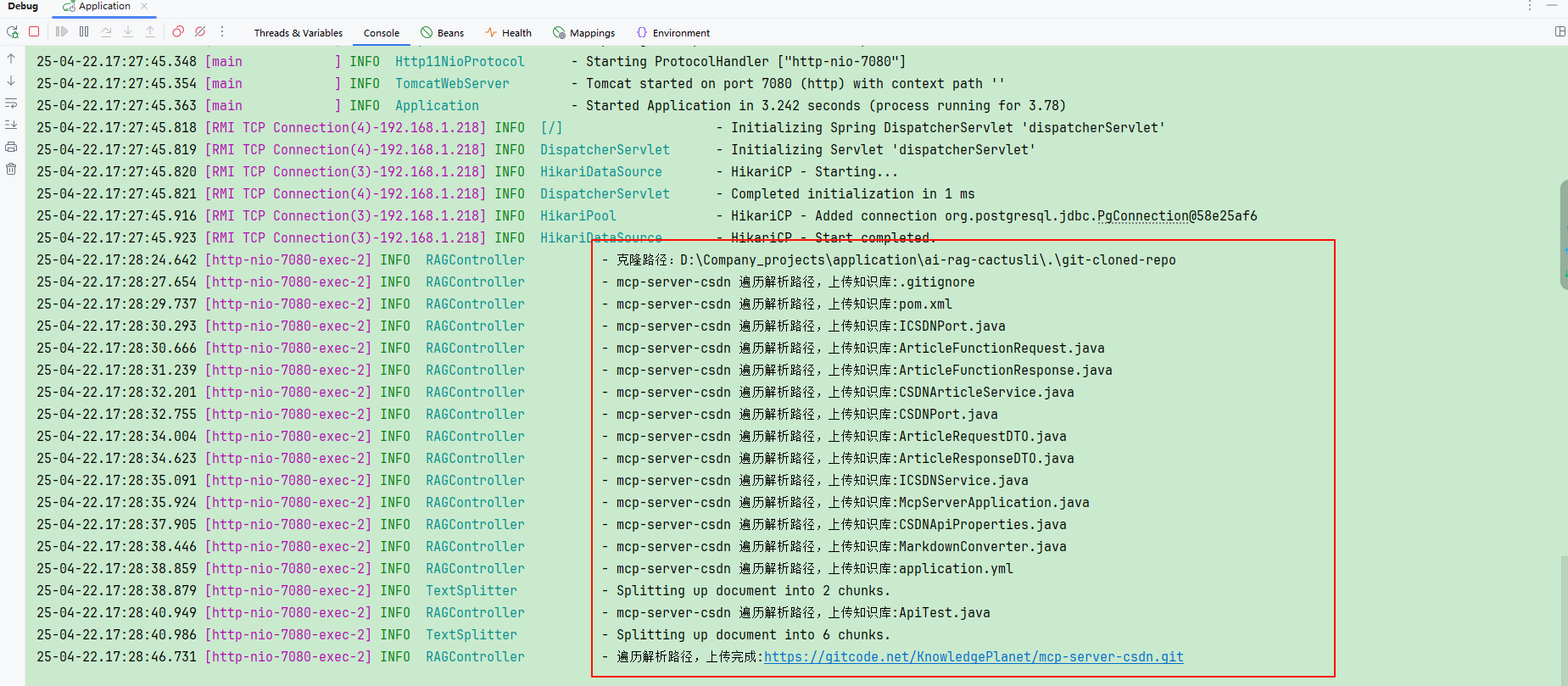Click the 17:27:45.348 timestamp
Viewport: 1568px width, 686px height.
116,62
